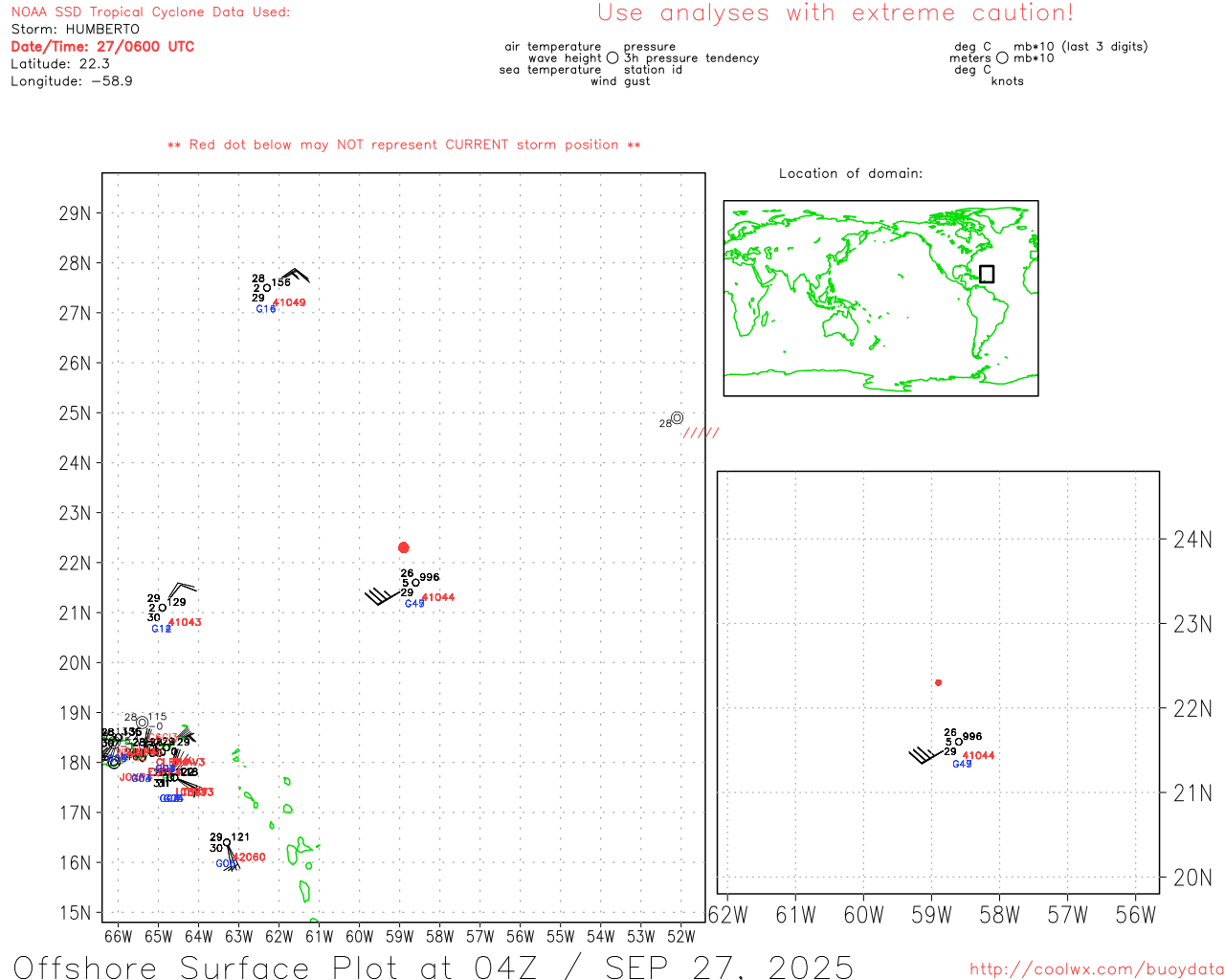
Task: Click the 'Storm: HUMBERTO' text
Action: click(76, 30)
